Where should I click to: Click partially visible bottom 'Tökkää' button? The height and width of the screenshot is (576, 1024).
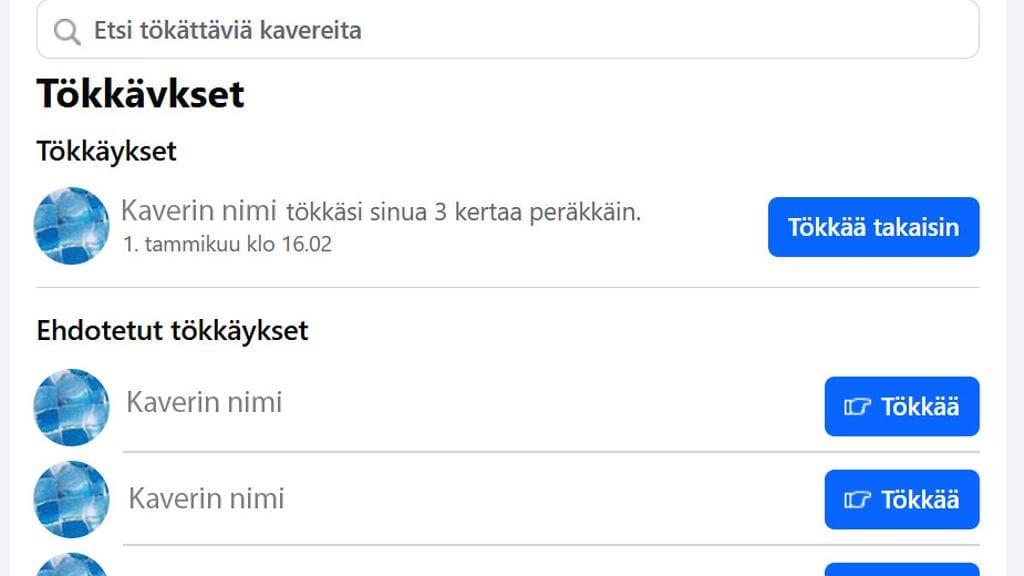pyautogui.click(x=901, y=570)
